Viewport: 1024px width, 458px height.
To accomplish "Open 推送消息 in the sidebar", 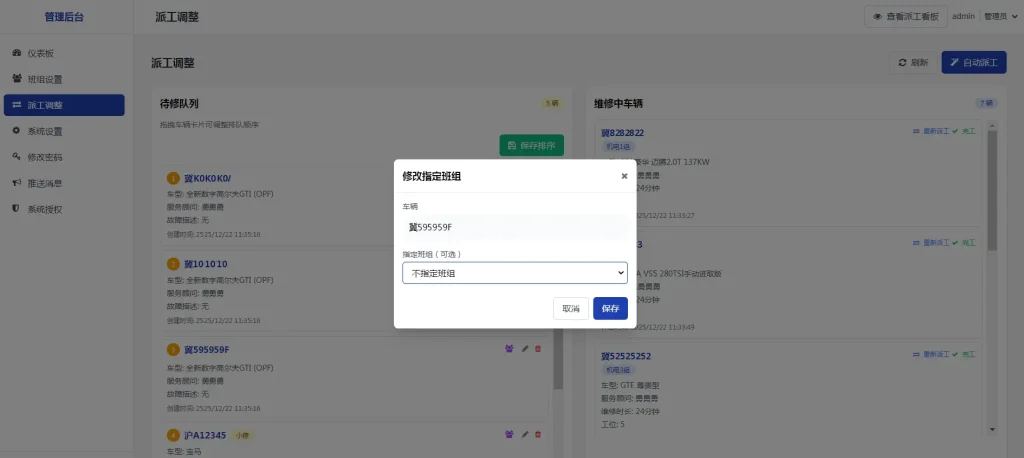I will 64,184.
